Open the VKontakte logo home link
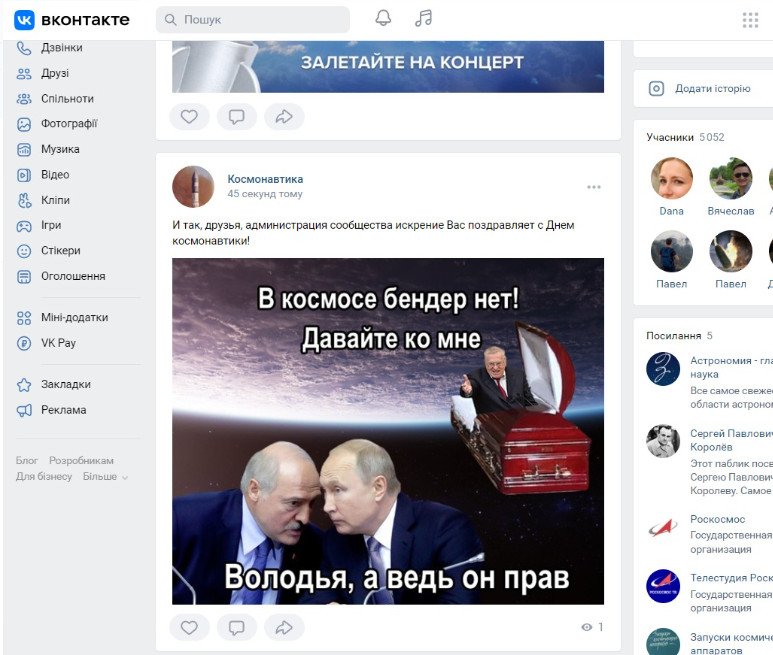773x655 pixels. 72,20
